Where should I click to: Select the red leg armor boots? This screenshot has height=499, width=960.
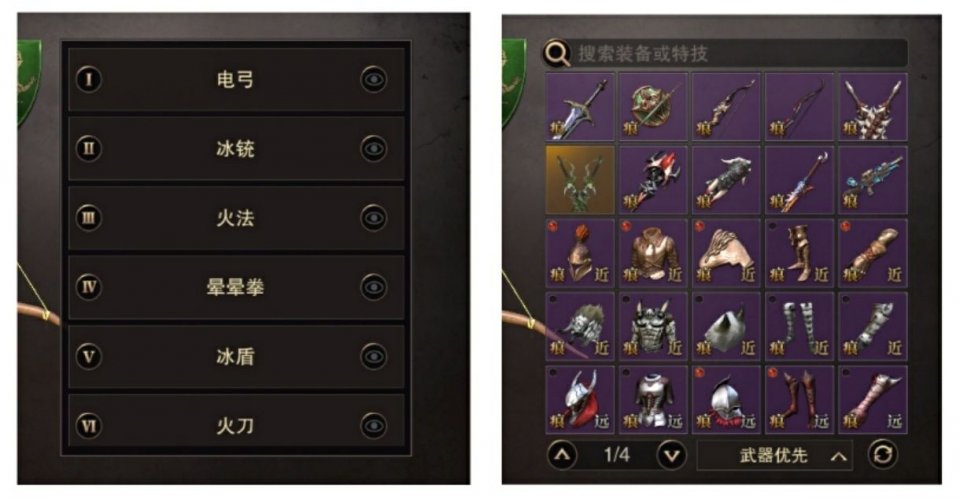pos(799,399)
